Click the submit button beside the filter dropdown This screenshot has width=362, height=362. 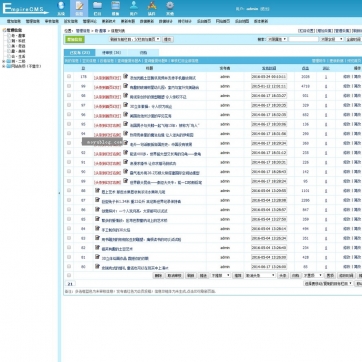(x=167, y=39)
